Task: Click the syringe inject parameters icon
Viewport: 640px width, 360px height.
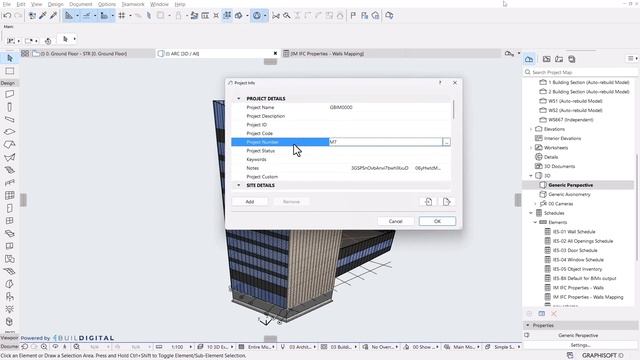Action: (x=53, y=16)
